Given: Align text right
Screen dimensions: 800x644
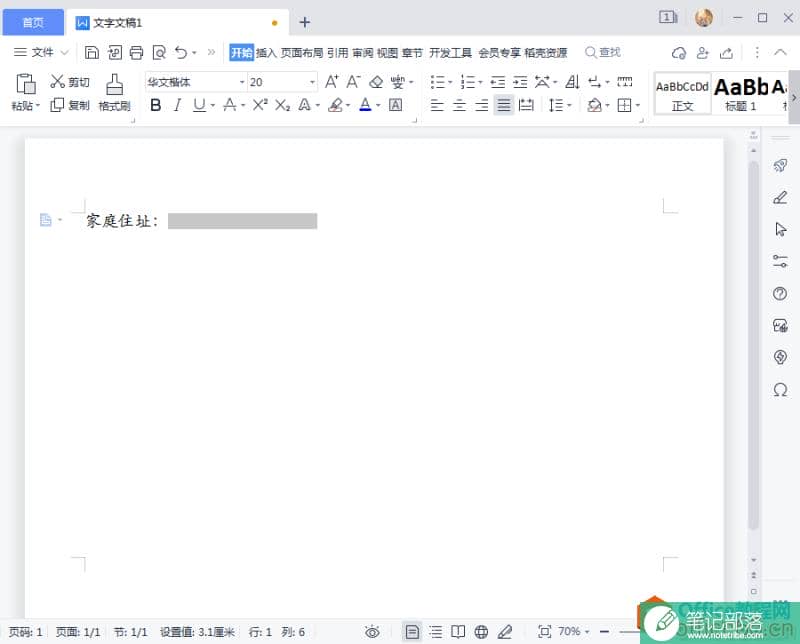Looking at the screenshot, I should click(x=482, y=105).
